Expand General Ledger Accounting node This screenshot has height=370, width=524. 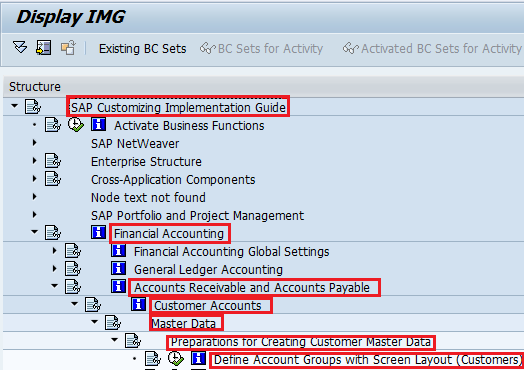pos(54,268)
